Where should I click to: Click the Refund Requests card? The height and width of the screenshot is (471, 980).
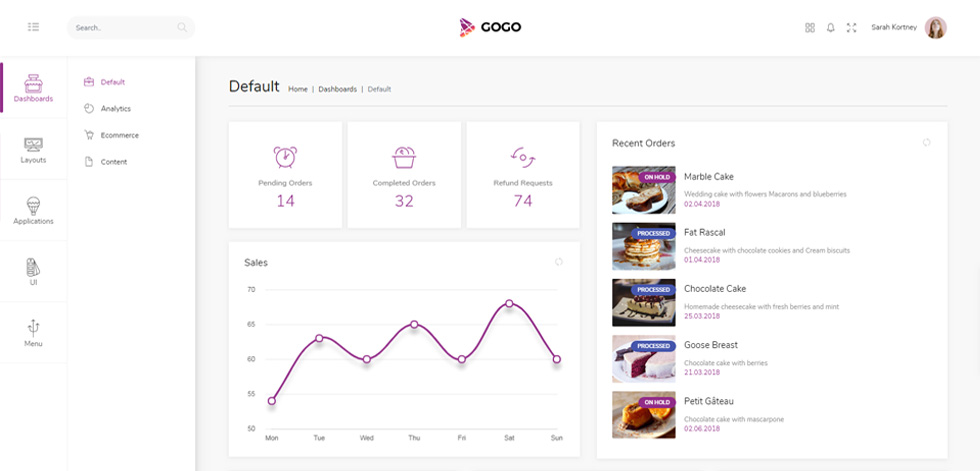[523, 175]
